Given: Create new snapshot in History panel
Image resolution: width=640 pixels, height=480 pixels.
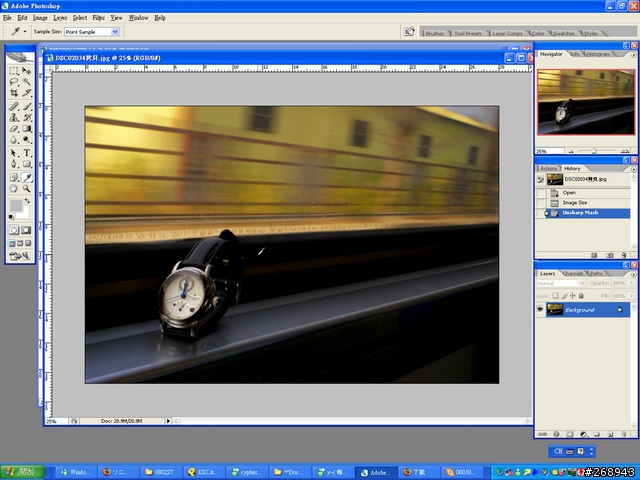Looking at the screenshot, I should point(610,255).
